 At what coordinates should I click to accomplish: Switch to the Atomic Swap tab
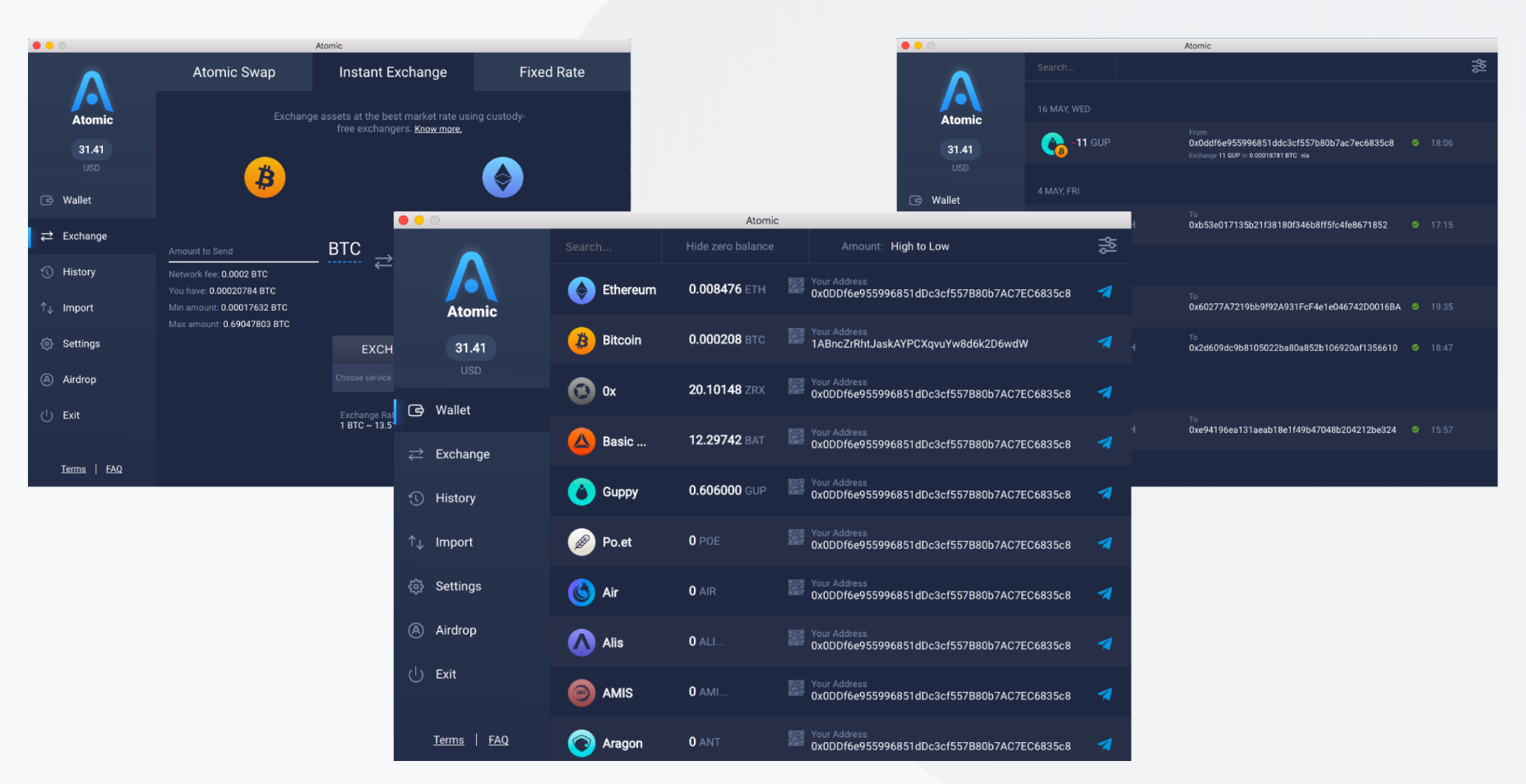(x=234, y=72)
